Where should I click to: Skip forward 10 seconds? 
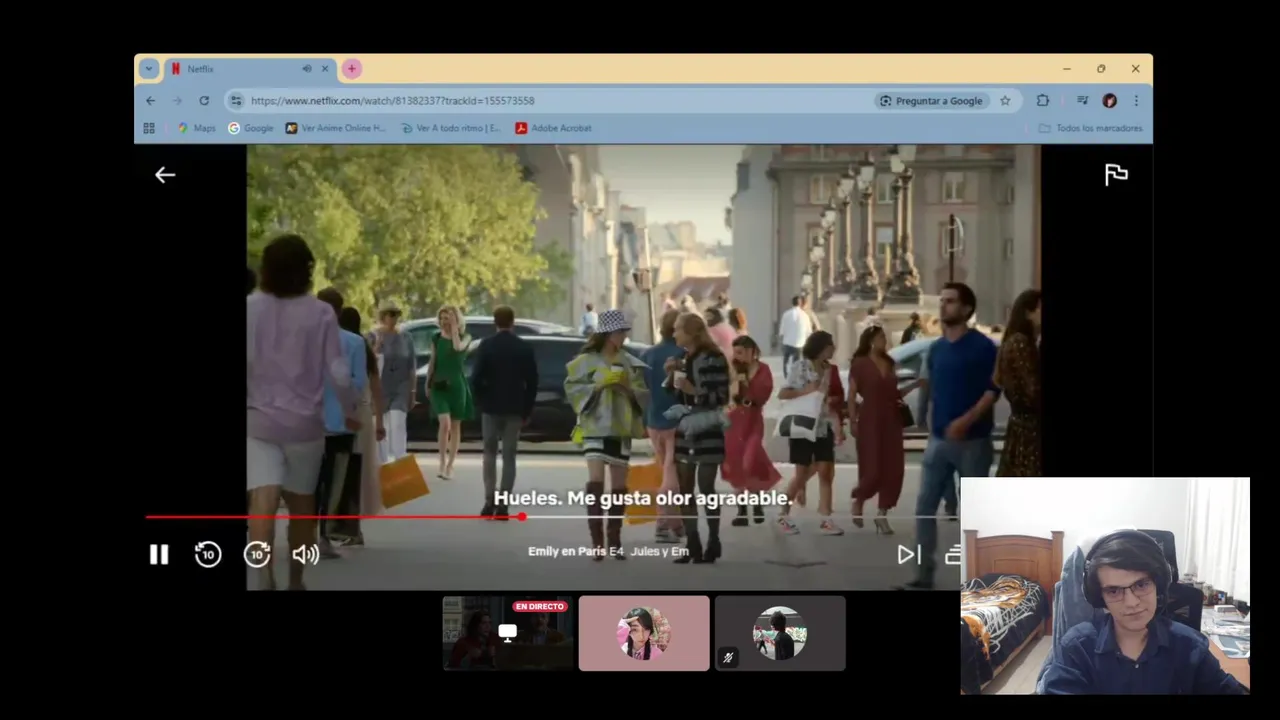[x=257, y=554]
